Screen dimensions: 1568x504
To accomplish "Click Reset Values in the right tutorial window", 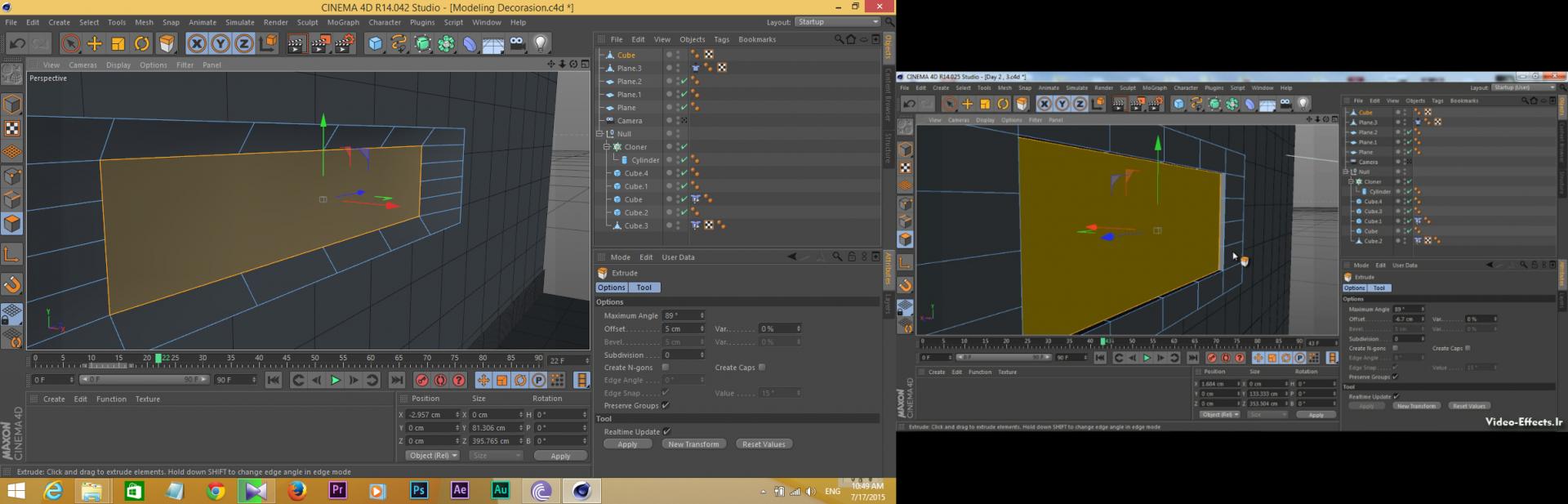I will pyautogui.click(x=1468, y=406).
